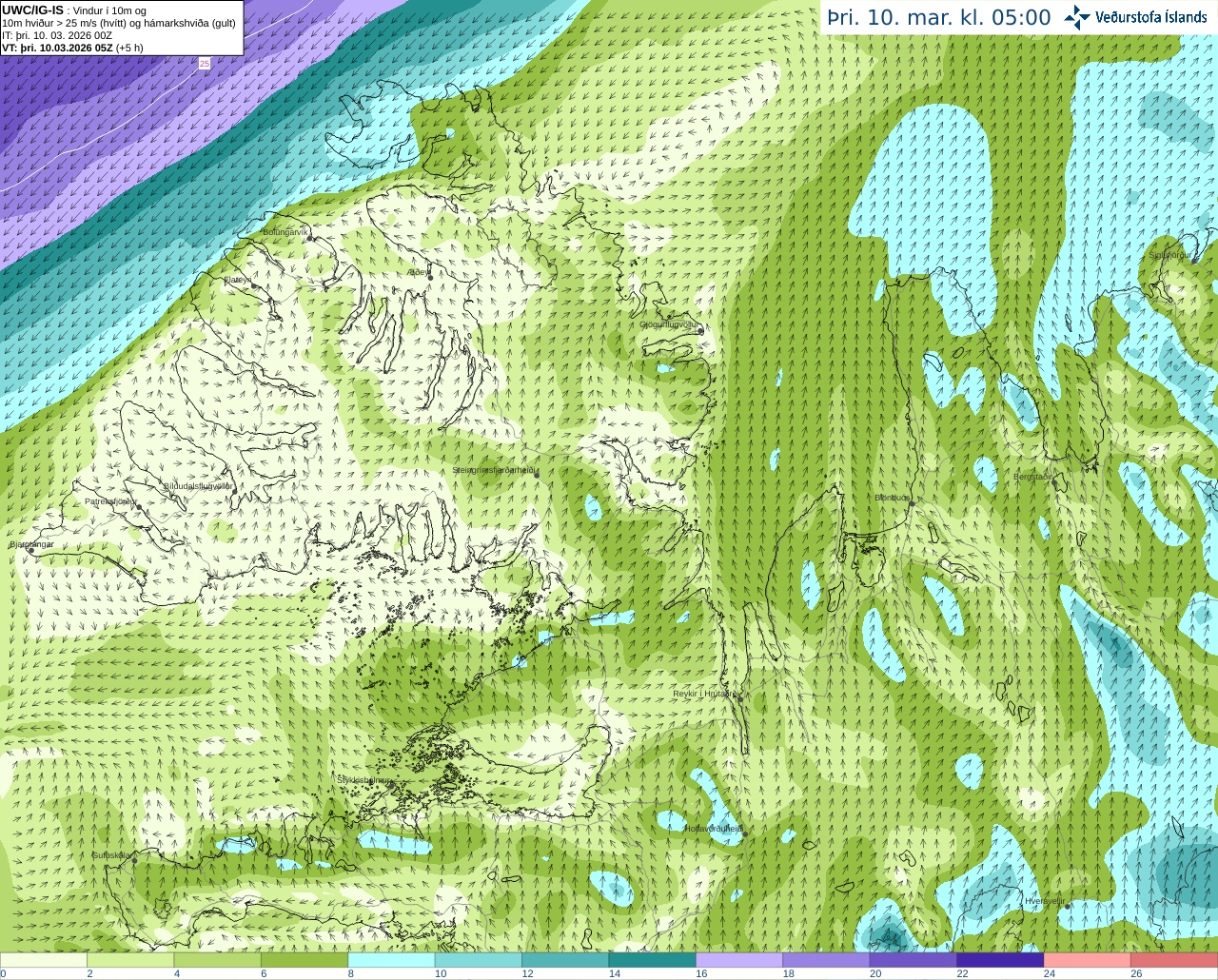
Task: Click the Reykir í Hrútafirði station label
Action: click(706, 694)
